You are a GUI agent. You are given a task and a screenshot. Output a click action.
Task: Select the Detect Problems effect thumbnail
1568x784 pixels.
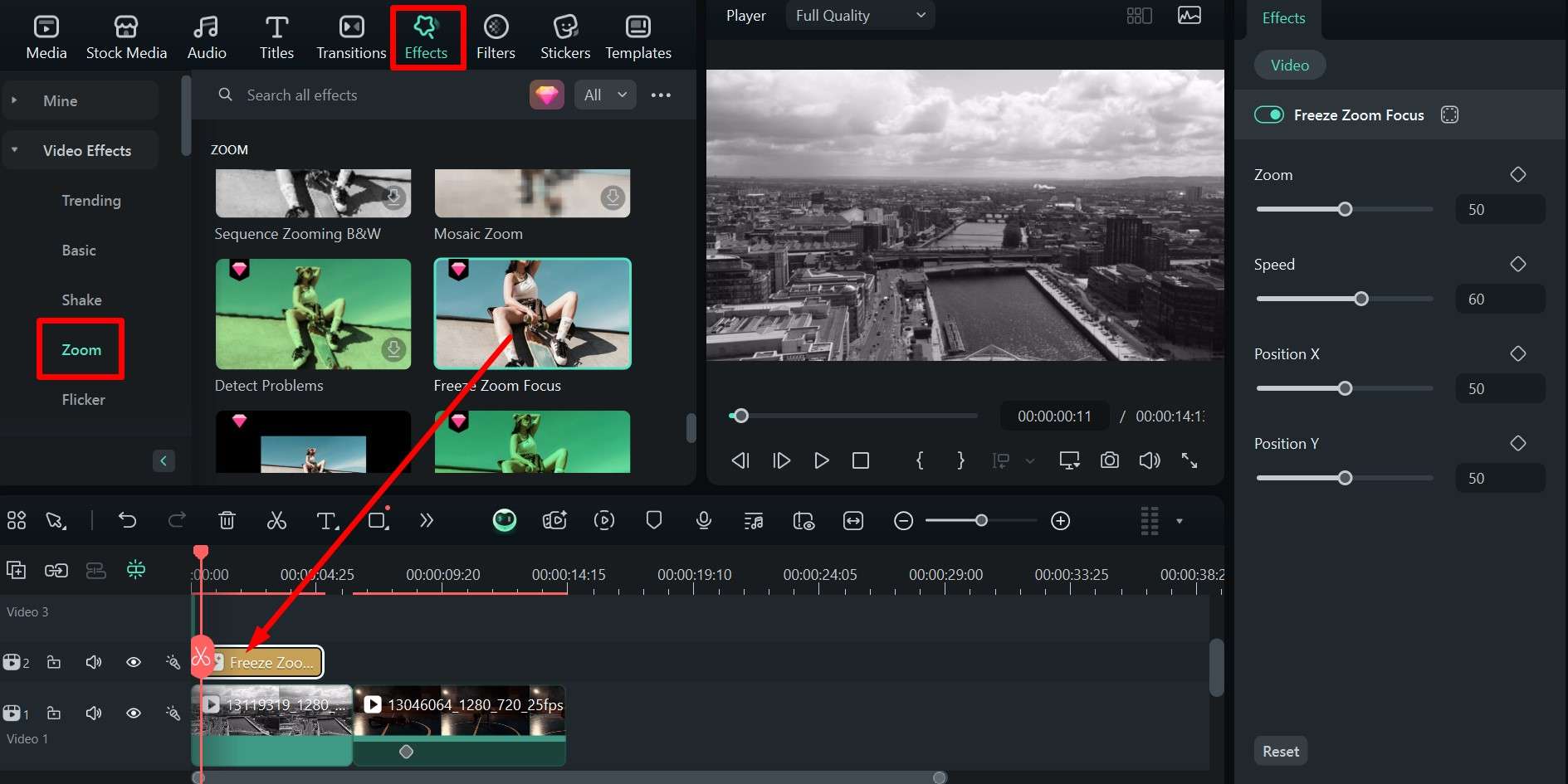click(313, 314)
